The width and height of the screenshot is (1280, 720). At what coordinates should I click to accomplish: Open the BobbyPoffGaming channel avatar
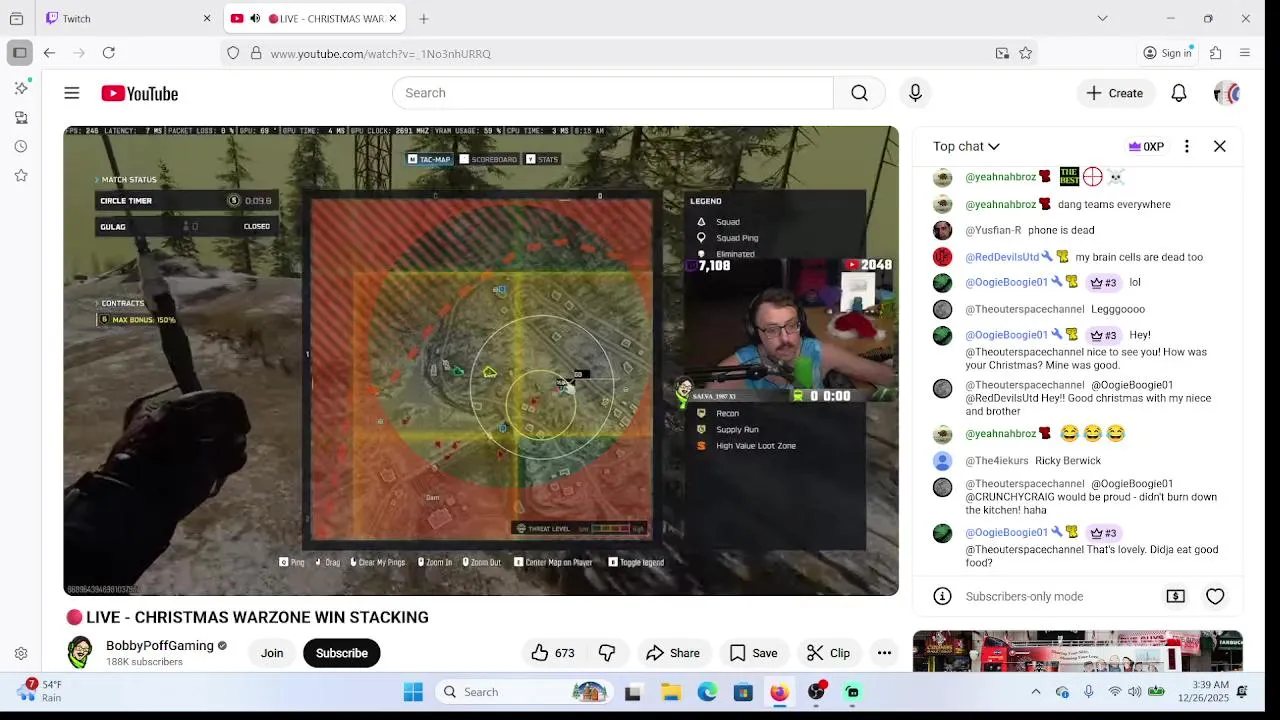(x=80, y=652)
